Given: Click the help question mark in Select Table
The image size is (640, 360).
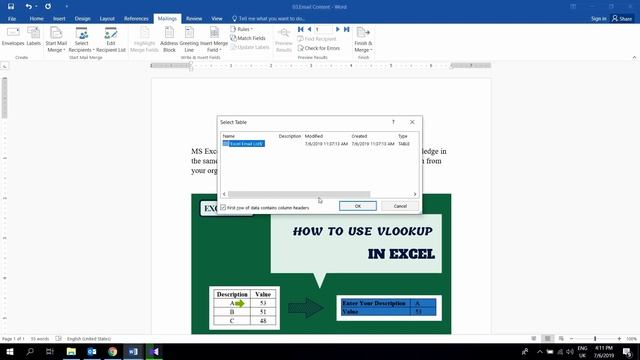Looking at the screenshot, I should pyautogui.click(x=393, y=122).
